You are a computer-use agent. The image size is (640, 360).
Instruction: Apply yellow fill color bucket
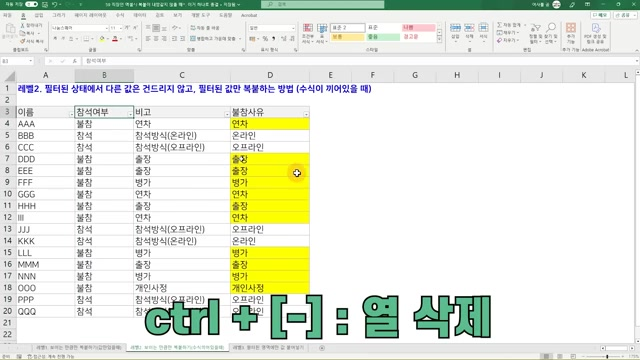coord(102,39)
